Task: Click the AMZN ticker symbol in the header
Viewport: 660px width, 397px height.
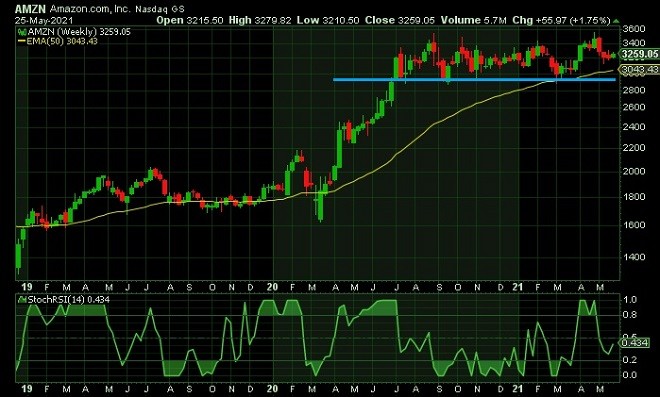Action: 31,9
